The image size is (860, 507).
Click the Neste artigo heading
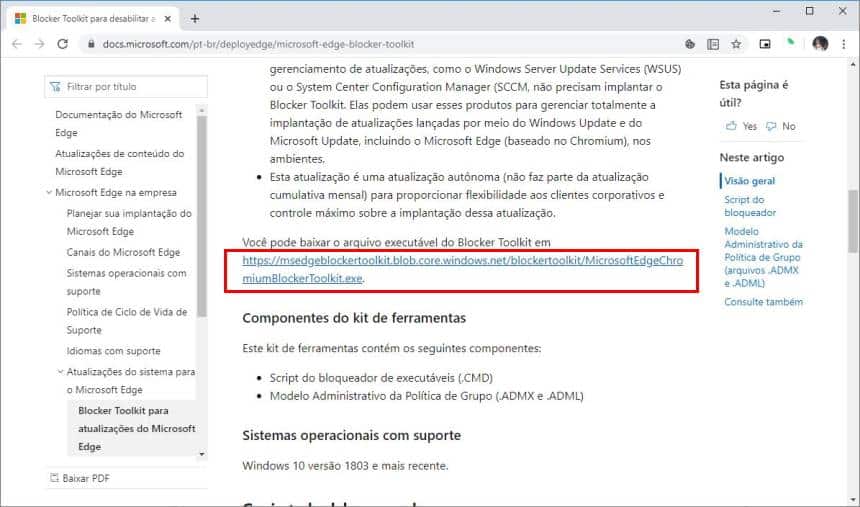[x=751, y=157]
